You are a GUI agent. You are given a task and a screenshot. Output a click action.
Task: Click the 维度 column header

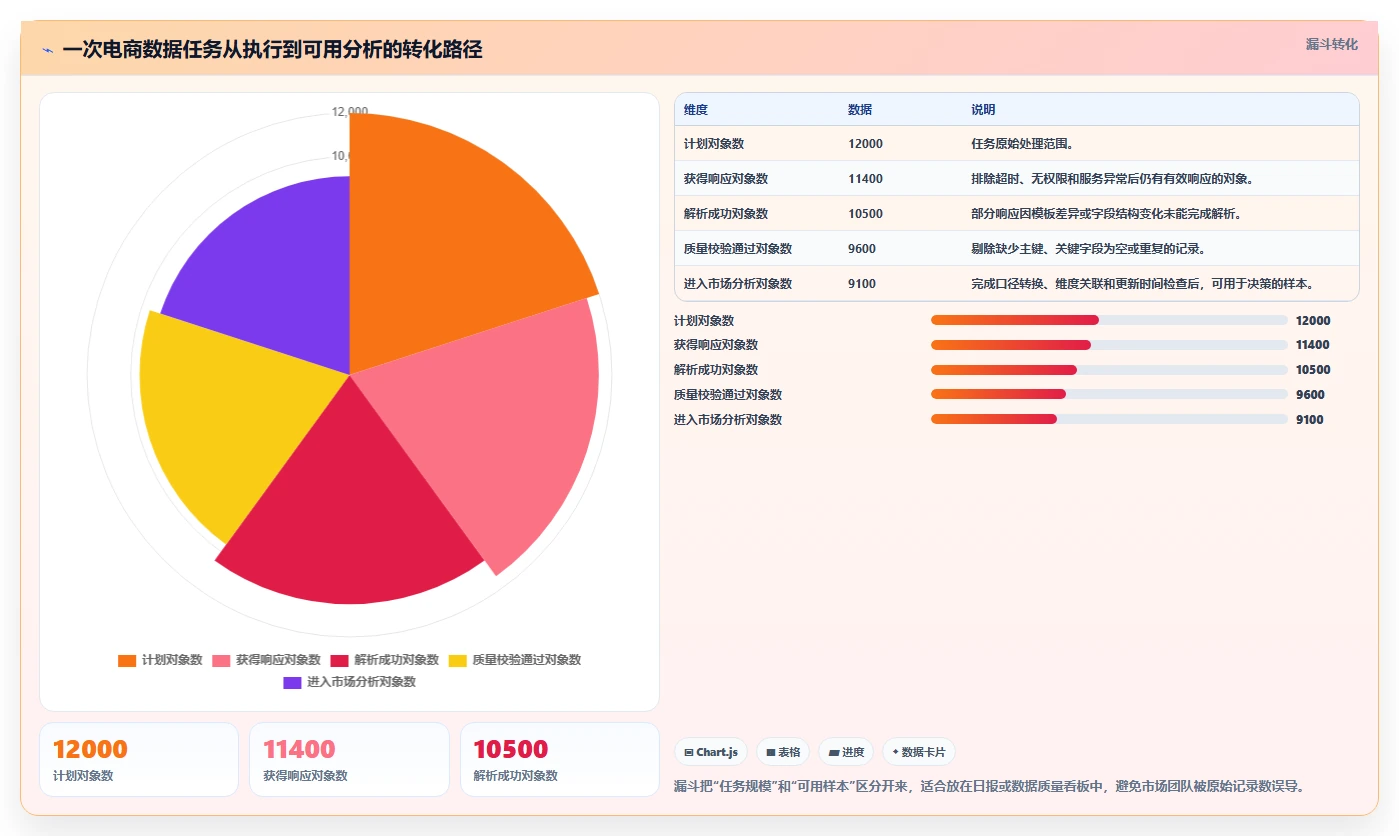(696, 110)
